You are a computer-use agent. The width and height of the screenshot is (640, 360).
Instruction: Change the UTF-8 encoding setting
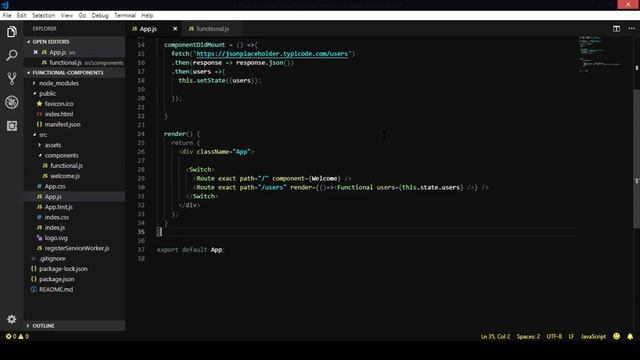554,336
